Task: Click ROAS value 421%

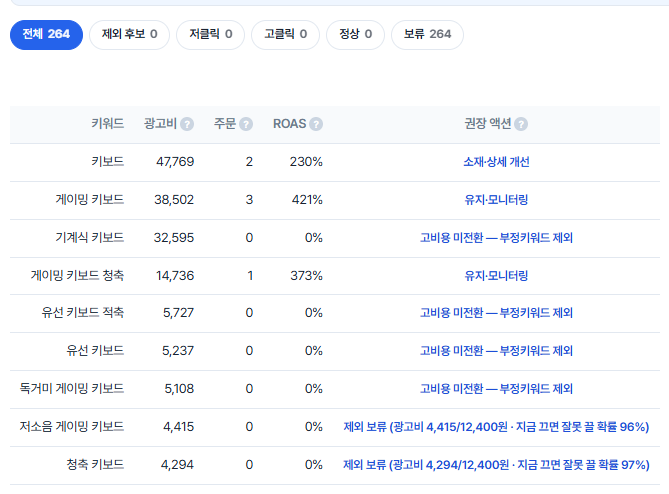Action: pyautogui.click(x=307, y=200)
